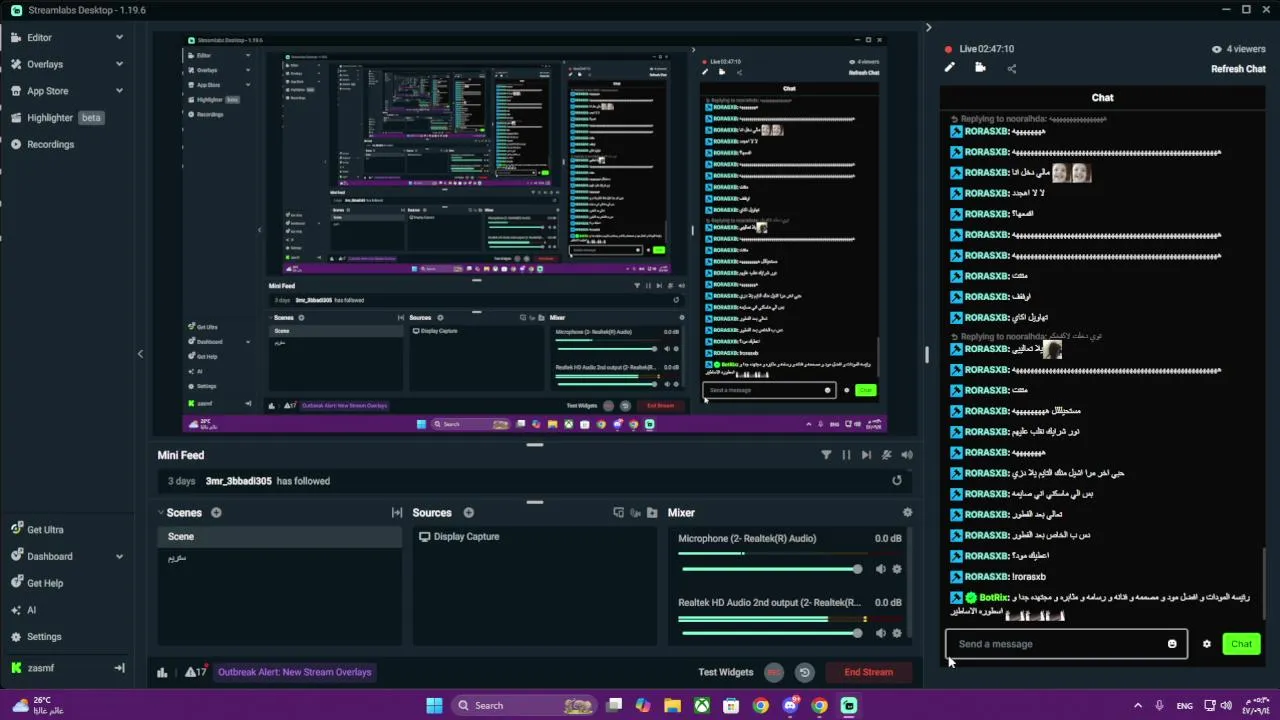The width and height of the screenshot is (1280, 720).
Task: Click folder icon under Live timer
Action: tap(980, 68)
